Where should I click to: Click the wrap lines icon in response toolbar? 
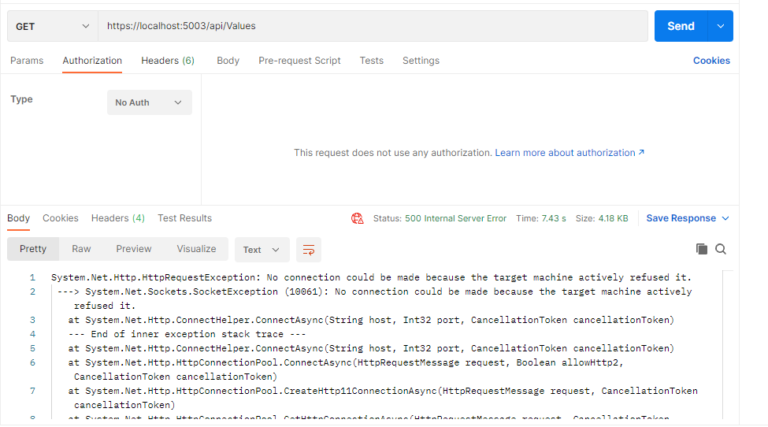click(309, 250)
